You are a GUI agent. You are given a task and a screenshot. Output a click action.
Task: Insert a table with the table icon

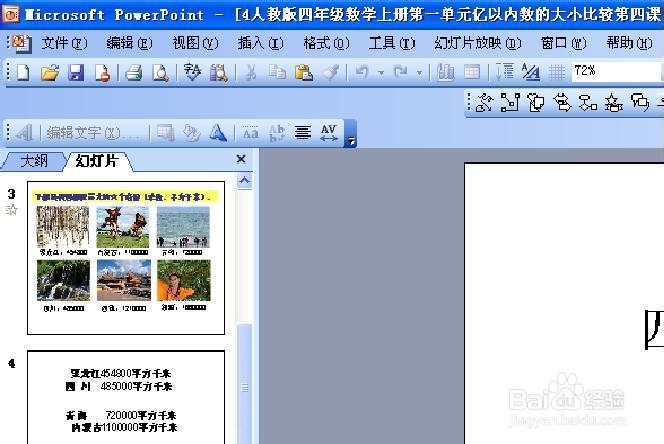coord(472,72)
